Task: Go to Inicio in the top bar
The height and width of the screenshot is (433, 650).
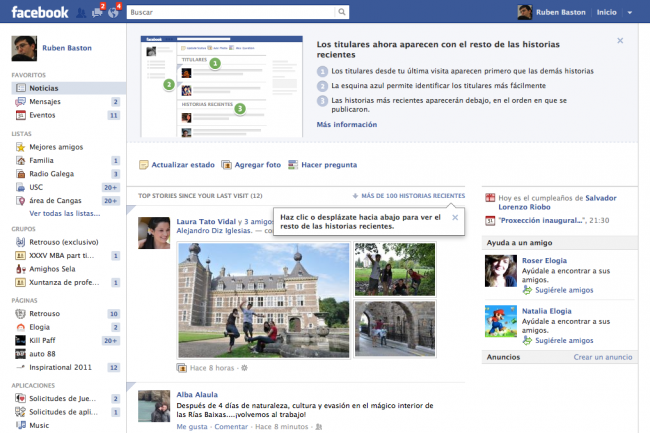Action: point(606,12)
